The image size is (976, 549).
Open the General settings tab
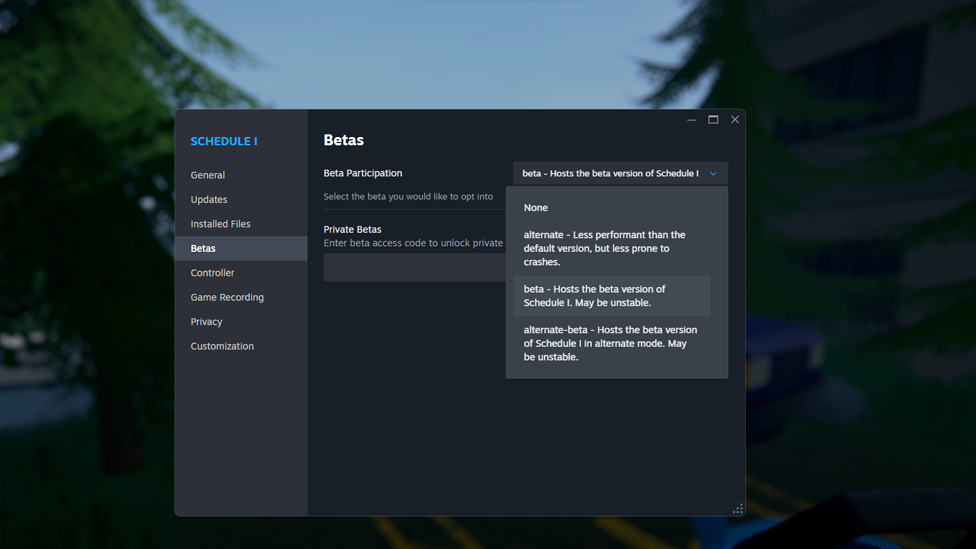click(x=241, y=175)
